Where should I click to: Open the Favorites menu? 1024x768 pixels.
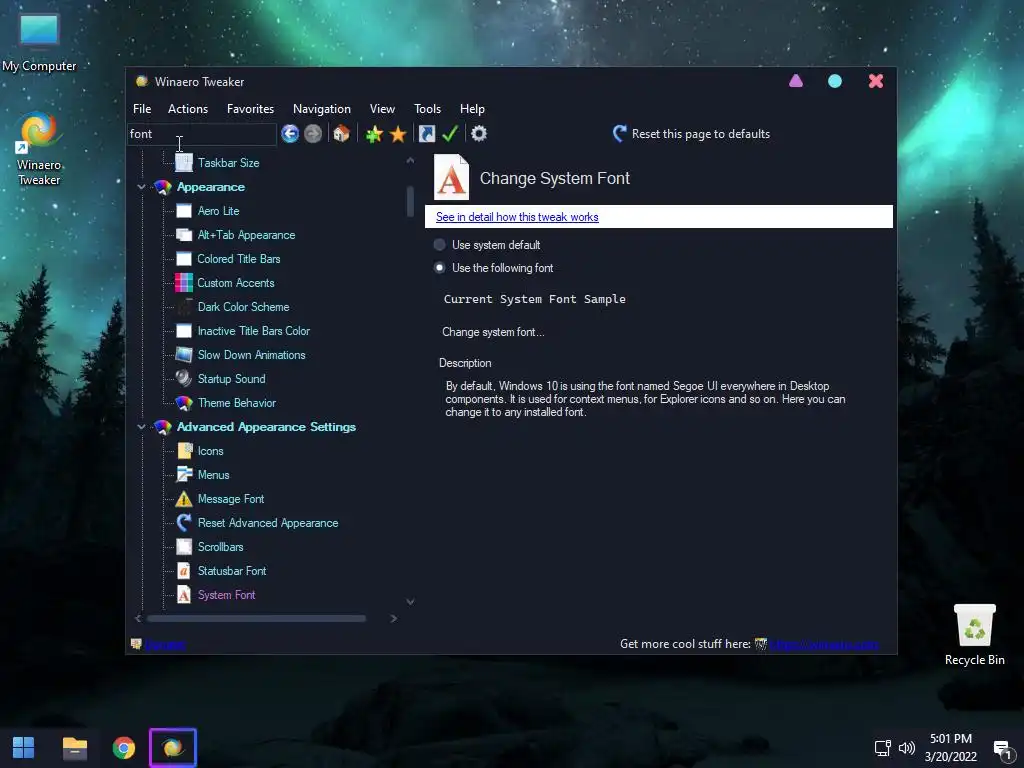[x=250, y=109]
